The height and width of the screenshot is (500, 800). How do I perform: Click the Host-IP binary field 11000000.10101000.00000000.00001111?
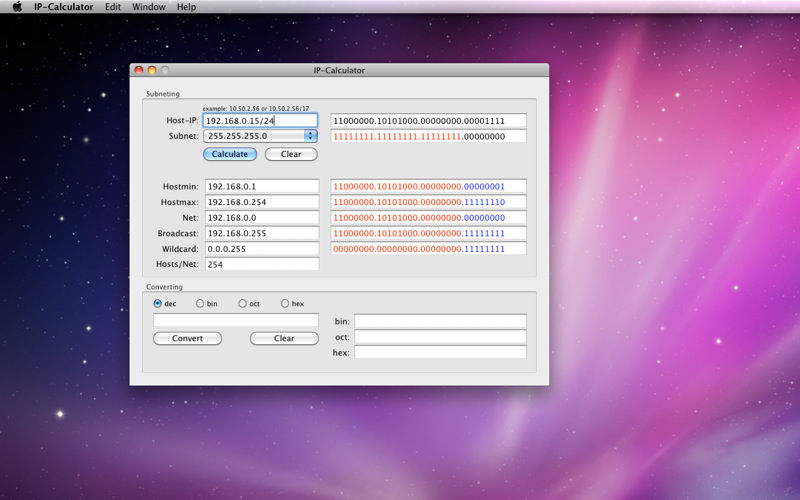[429, 120]
